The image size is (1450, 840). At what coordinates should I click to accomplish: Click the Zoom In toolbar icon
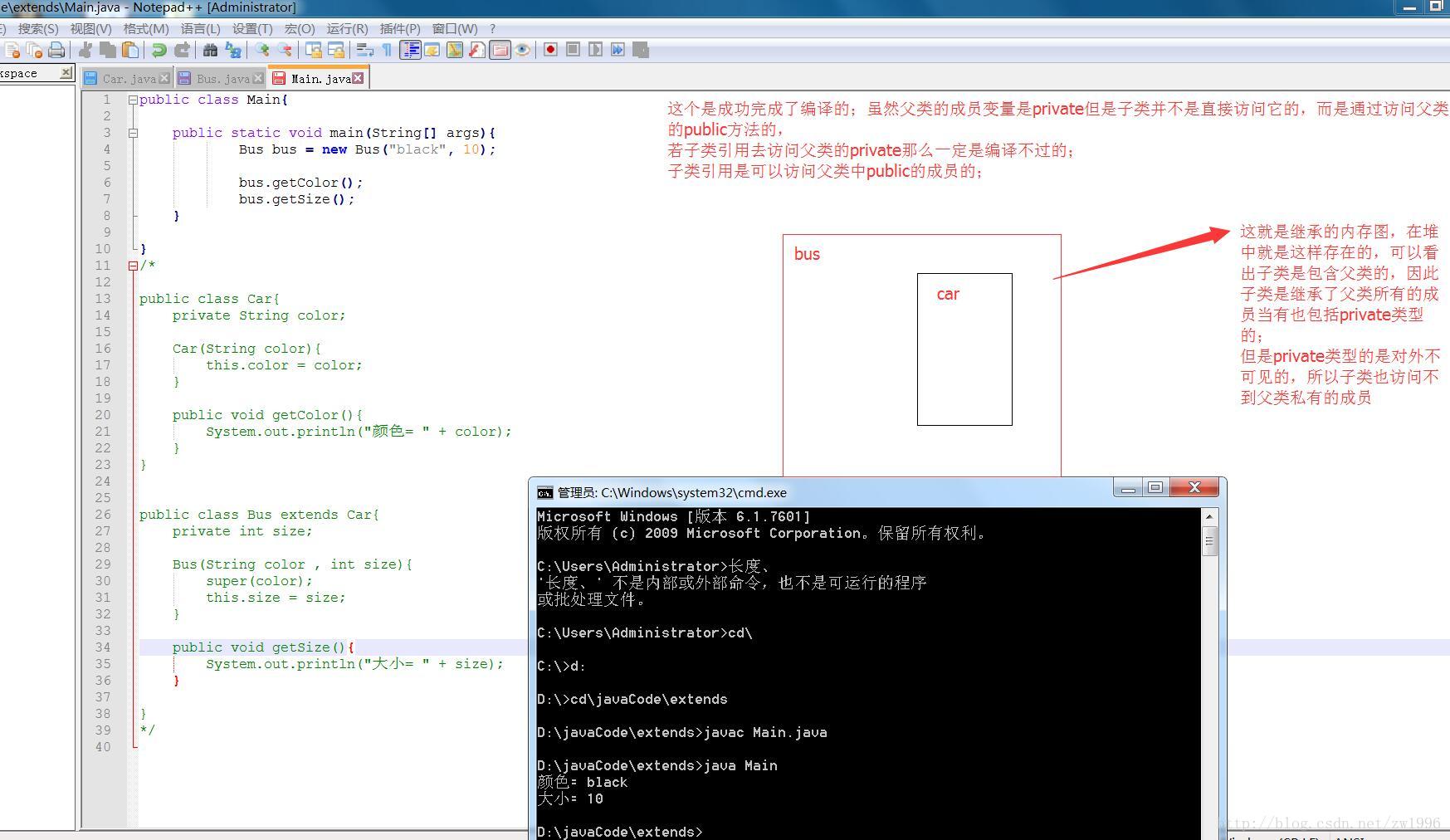262,50
